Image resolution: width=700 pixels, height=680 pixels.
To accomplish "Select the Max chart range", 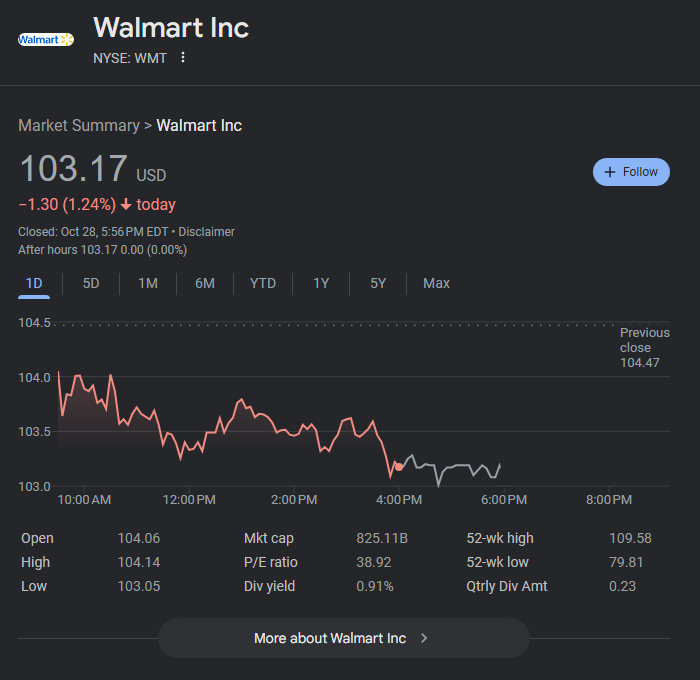I will point(436,283).
